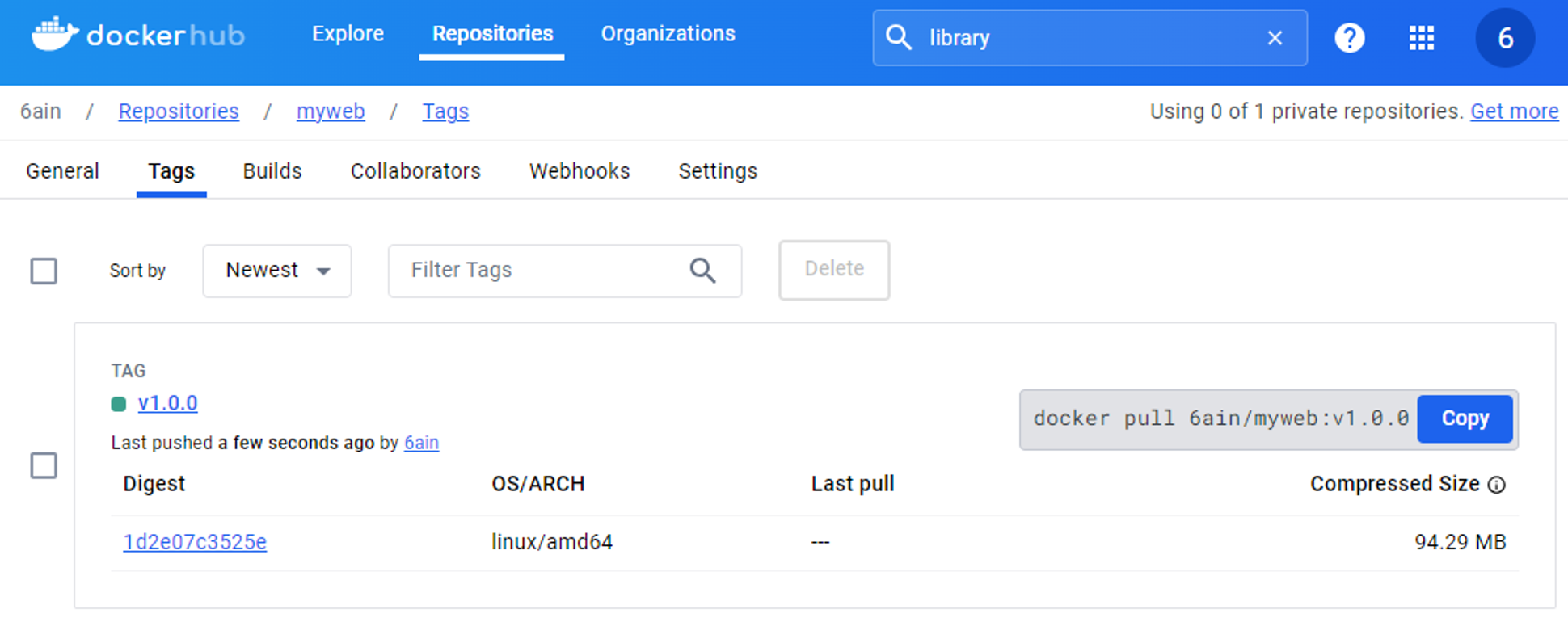Open digest 1d2e07c3525e link
This screenshot has width=1568, height=618.
(195, 542)
